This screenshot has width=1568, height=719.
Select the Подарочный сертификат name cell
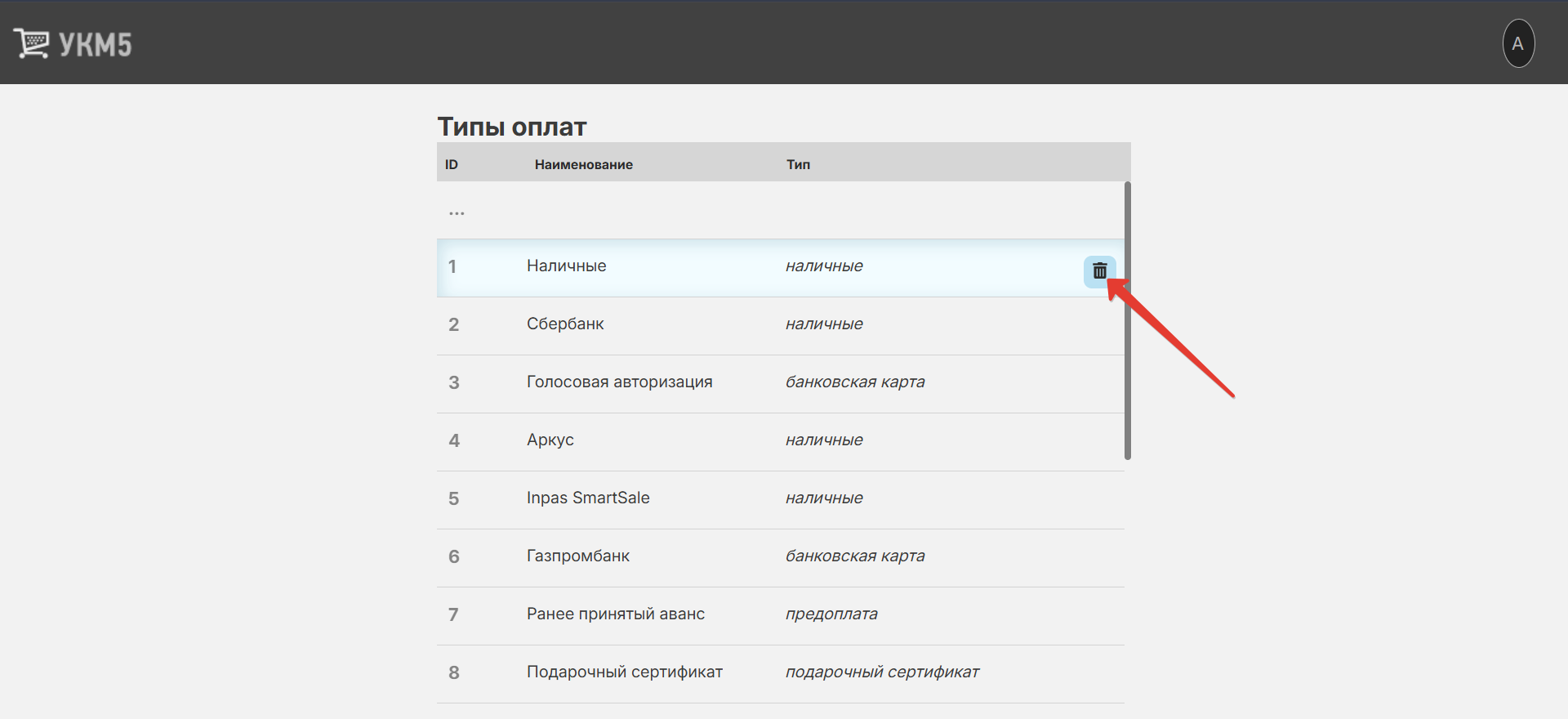click(x=624, y=672)
